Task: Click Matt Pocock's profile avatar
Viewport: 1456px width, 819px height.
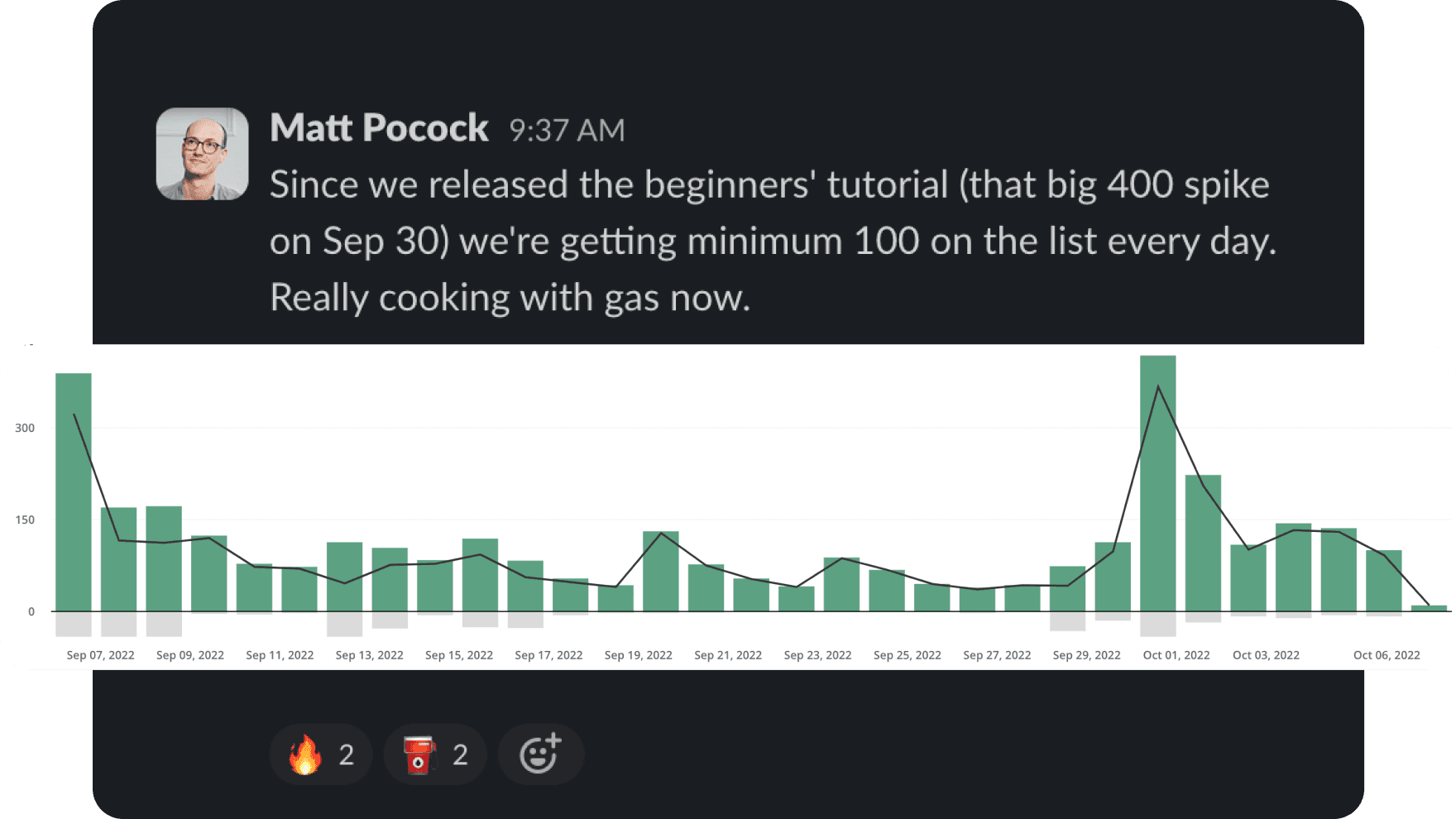Action: coord(203,154)
